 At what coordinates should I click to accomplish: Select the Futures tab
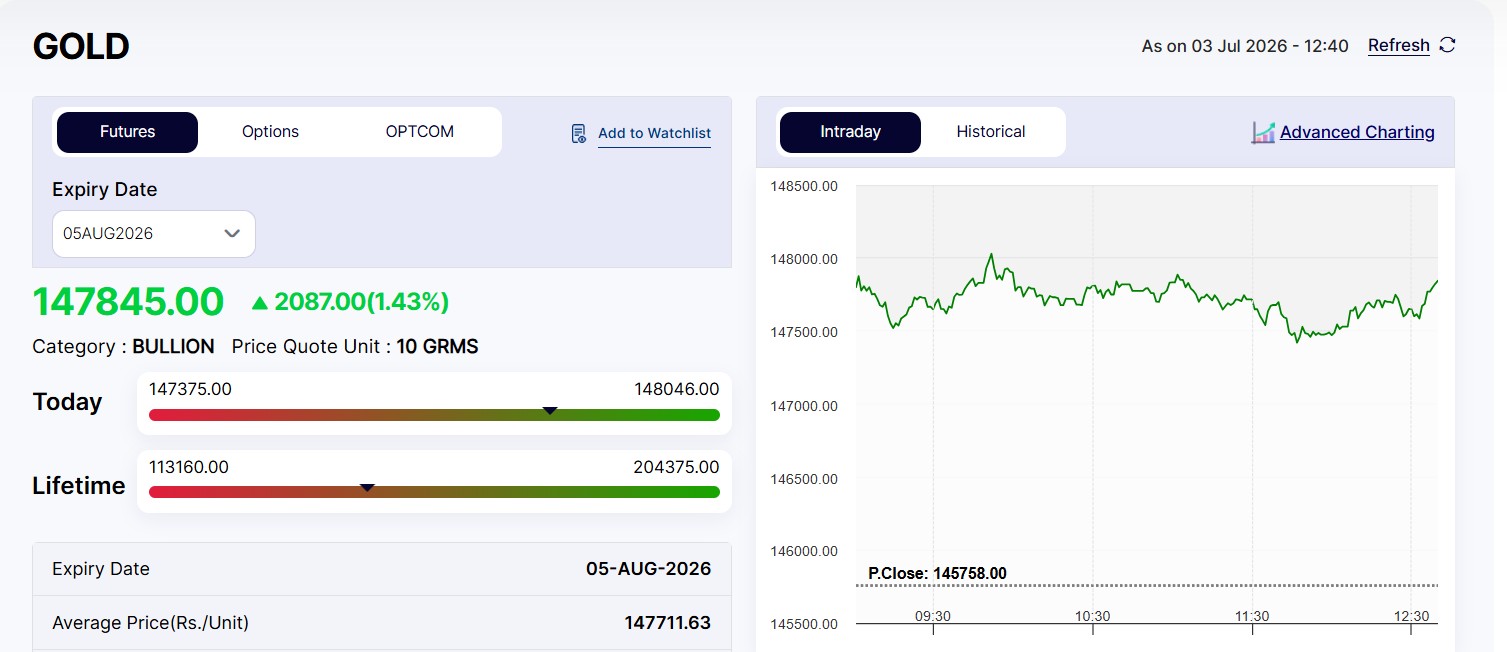click(x=127, y=132)
